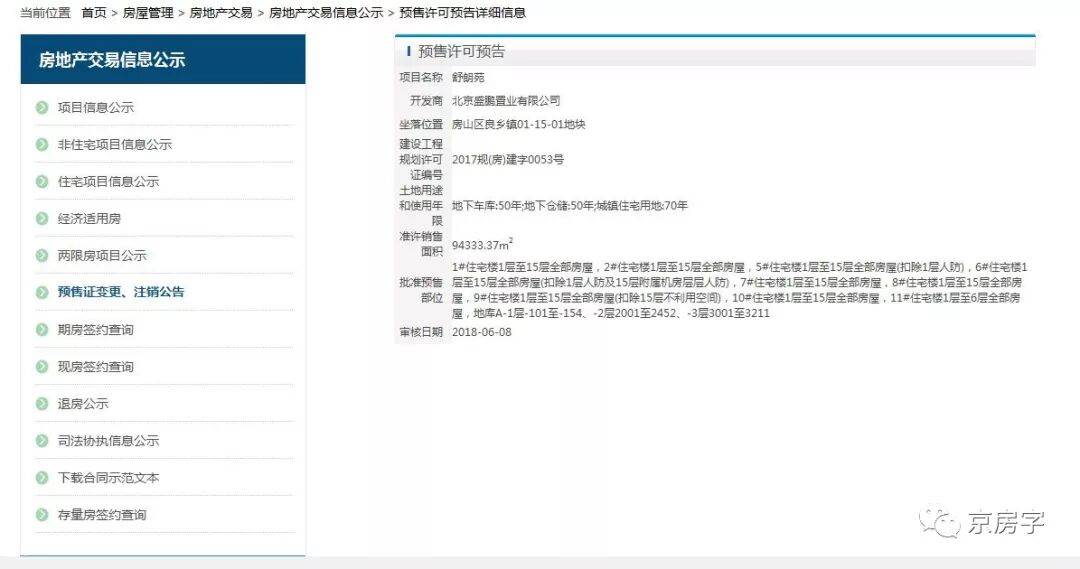1080x569 pixels.
Task: Click permit number 2017规(房)建字0053号
Action: coord(508,160)
